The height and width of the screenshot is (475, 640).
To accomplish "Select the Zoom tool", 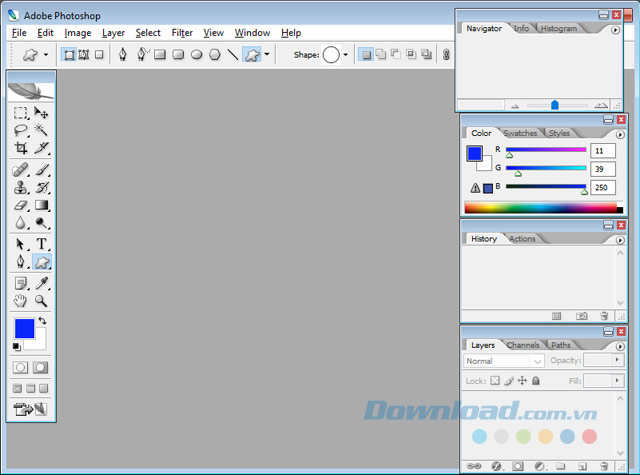I will pyautogui.click(x=41, y=301).
